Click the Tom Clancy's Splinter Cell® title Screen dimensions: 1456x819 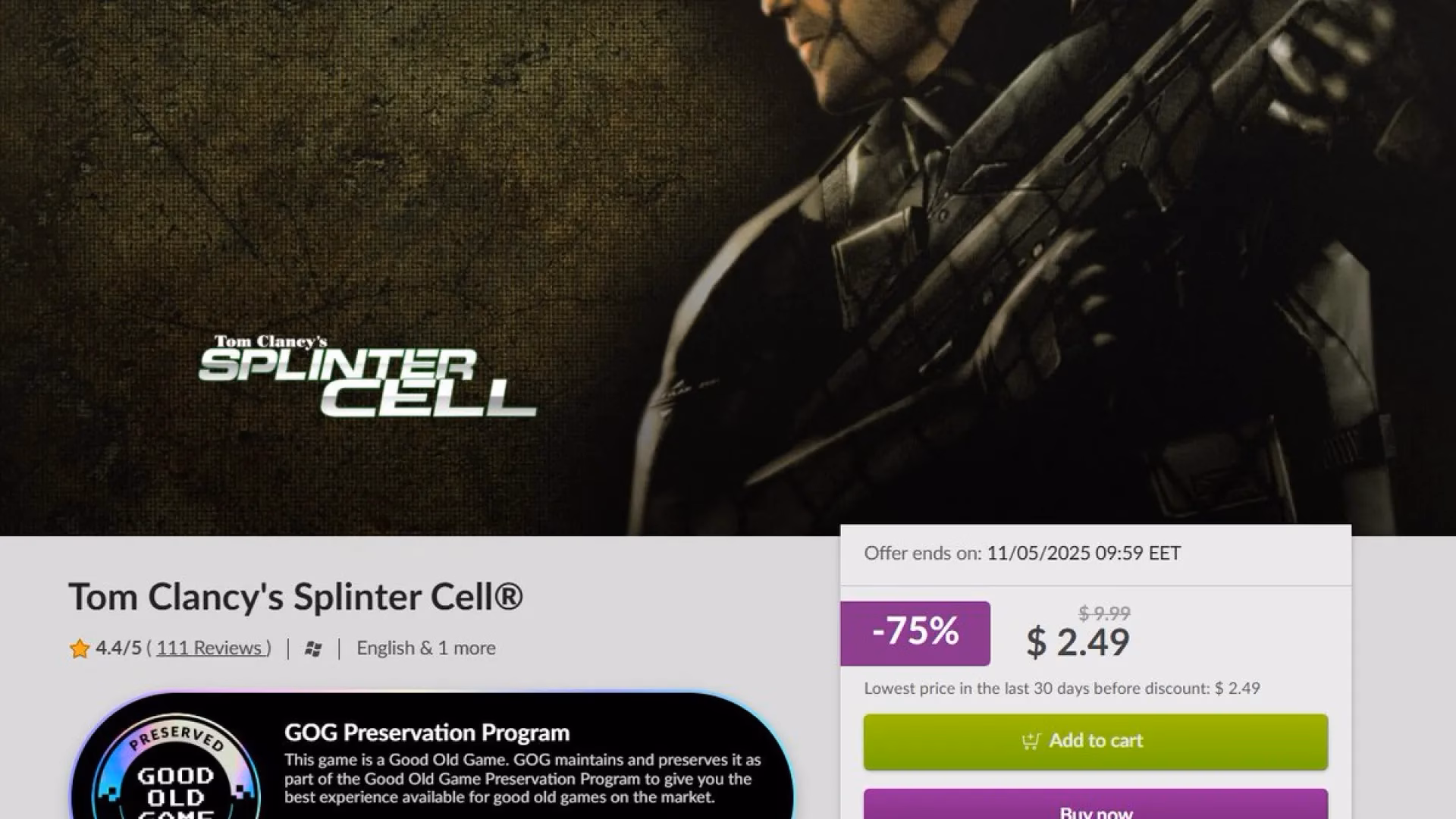click(x=296, y=597)
